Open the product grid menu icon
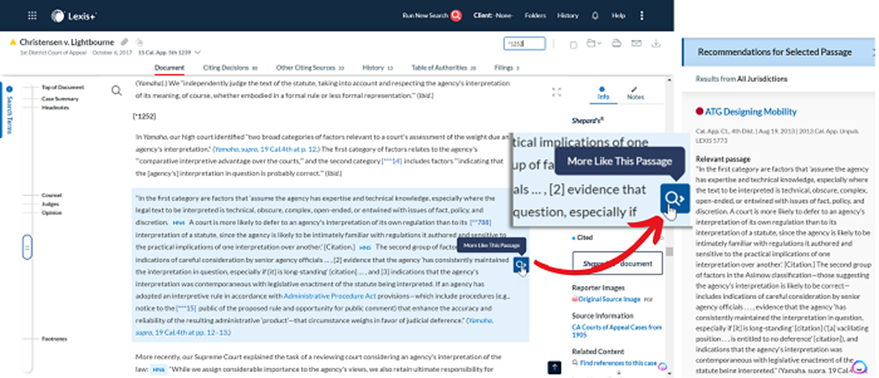879x378 pixels. coord(33,16)
